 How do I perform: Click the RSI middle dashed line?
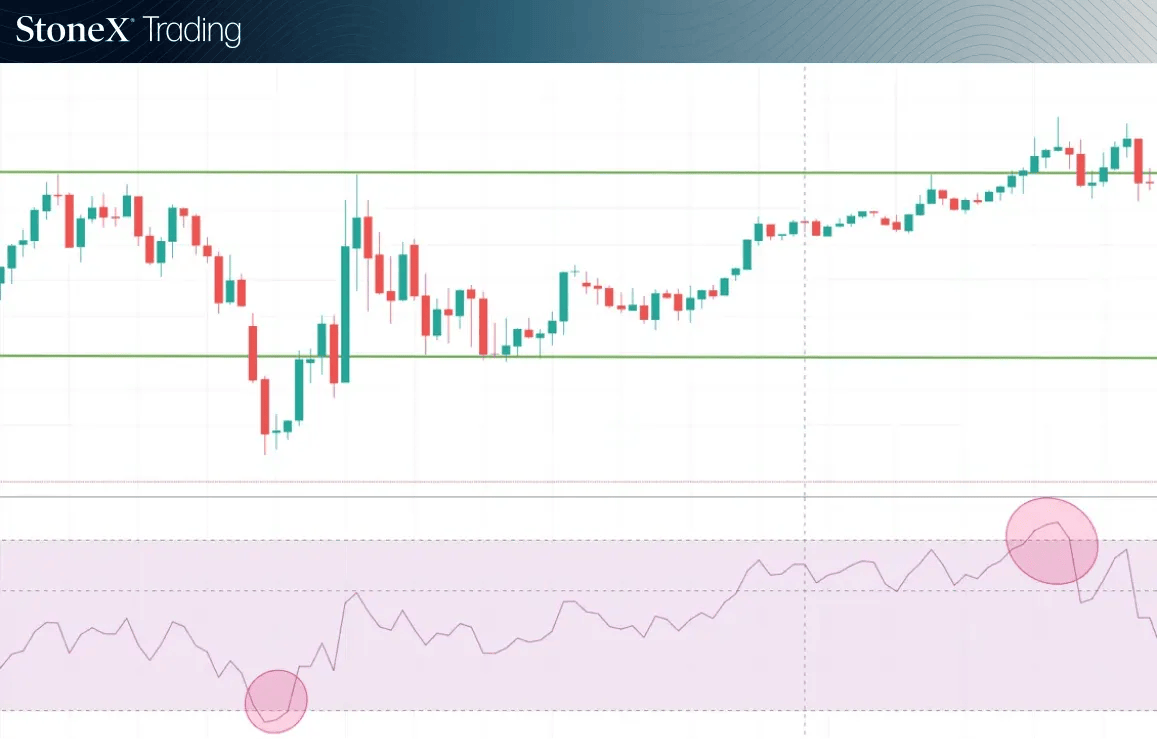click(x=578, y=591)
